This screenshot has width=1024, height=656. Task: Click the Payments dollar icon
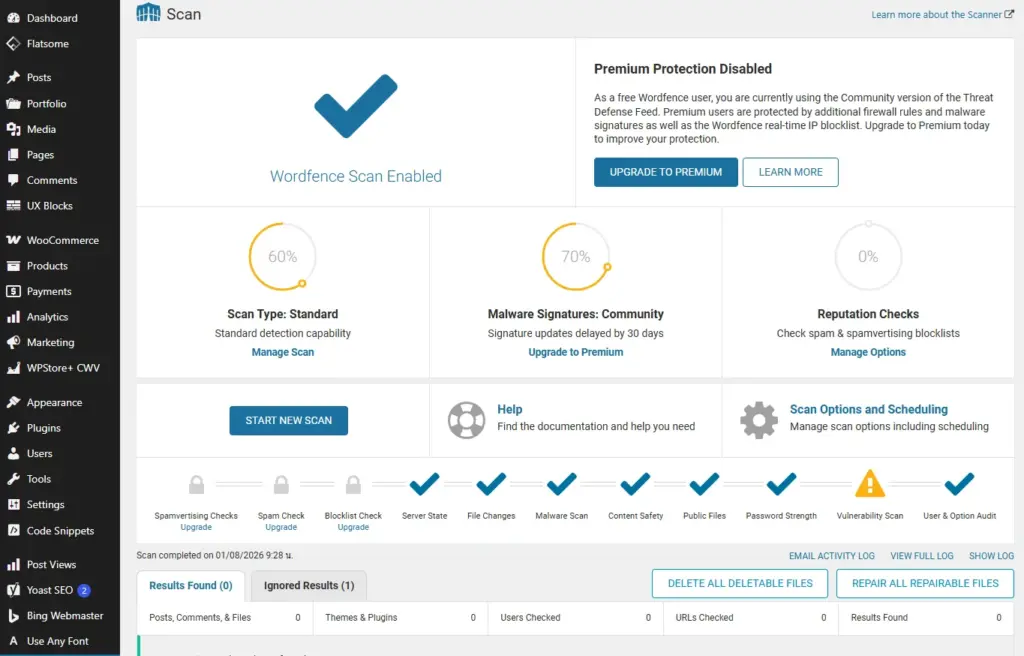click(13, 291)
